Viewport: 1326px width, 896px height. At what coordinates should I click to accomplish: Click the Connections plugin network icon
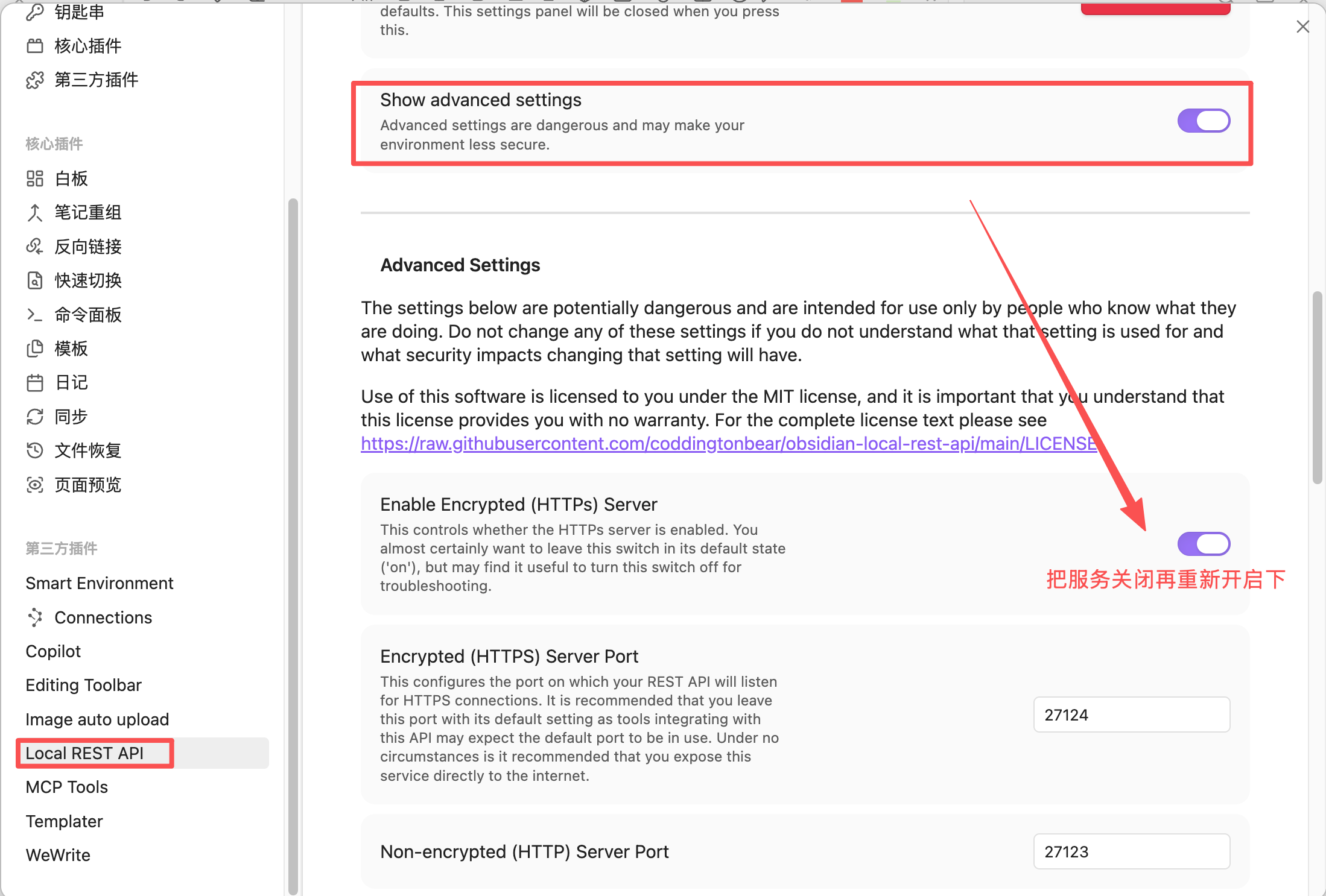[35, 617]
